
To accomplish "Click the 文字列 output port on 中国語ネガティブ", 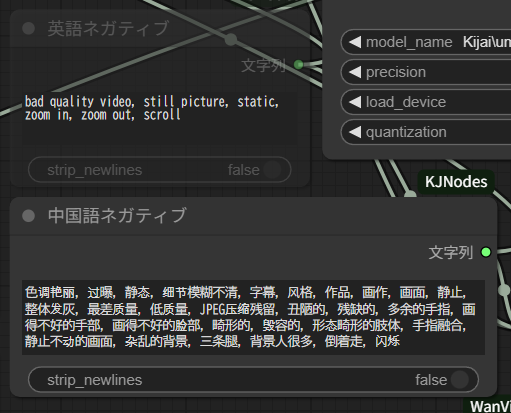I will coord(486,252).
